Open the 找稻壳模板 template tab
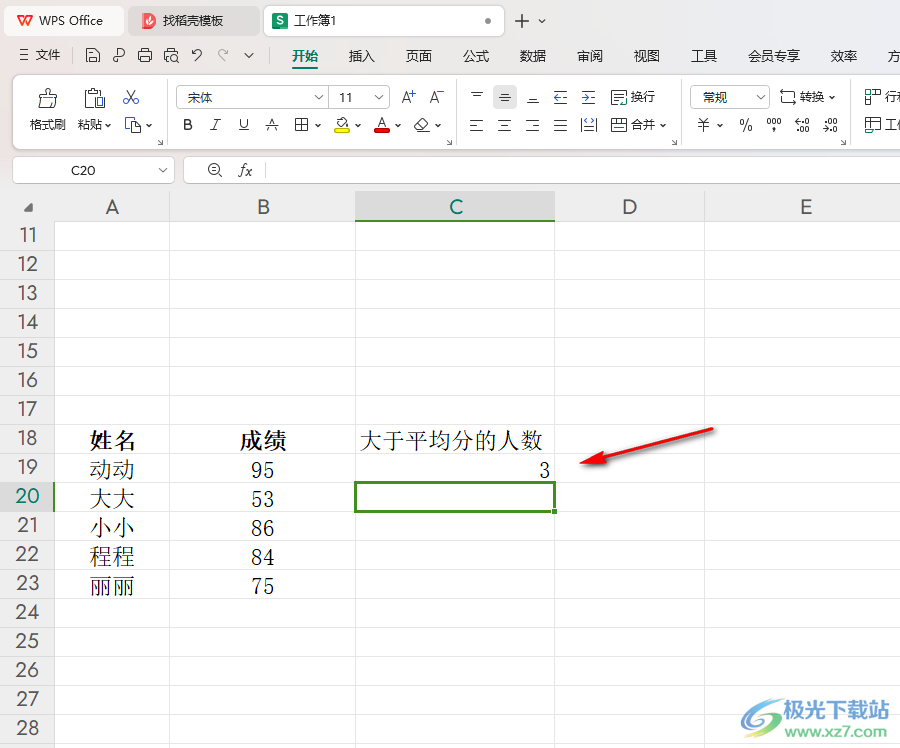This screenshot has height=748, width=900. [193, 21]
